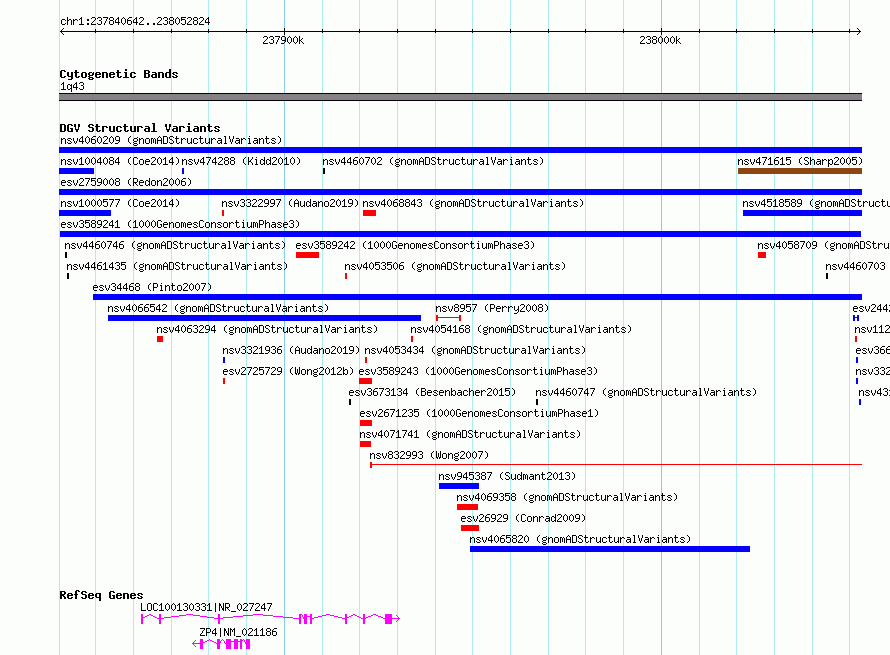Open the nsv4058709 variant label
The width and height of the screenshot is (890, 655).
point(823,245)
